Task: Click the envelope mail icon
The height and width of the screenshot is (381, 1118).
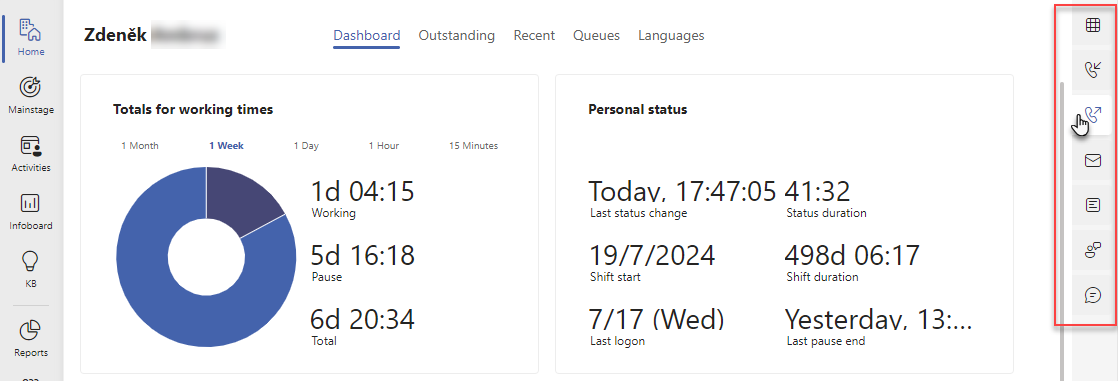Action: (x=1092, y=161)
